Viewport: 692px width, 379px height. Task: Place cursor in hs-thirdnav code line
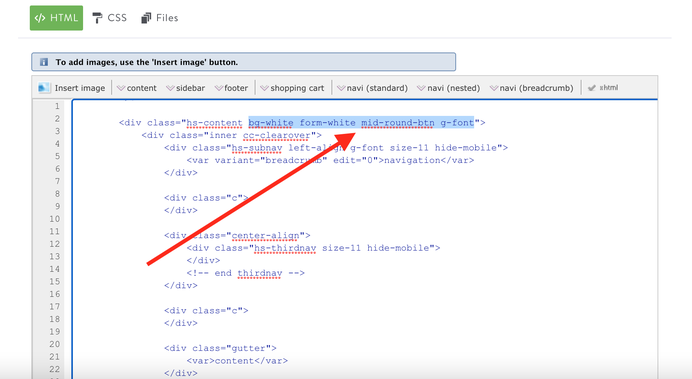pyautogui.click(x=313, y=248)
